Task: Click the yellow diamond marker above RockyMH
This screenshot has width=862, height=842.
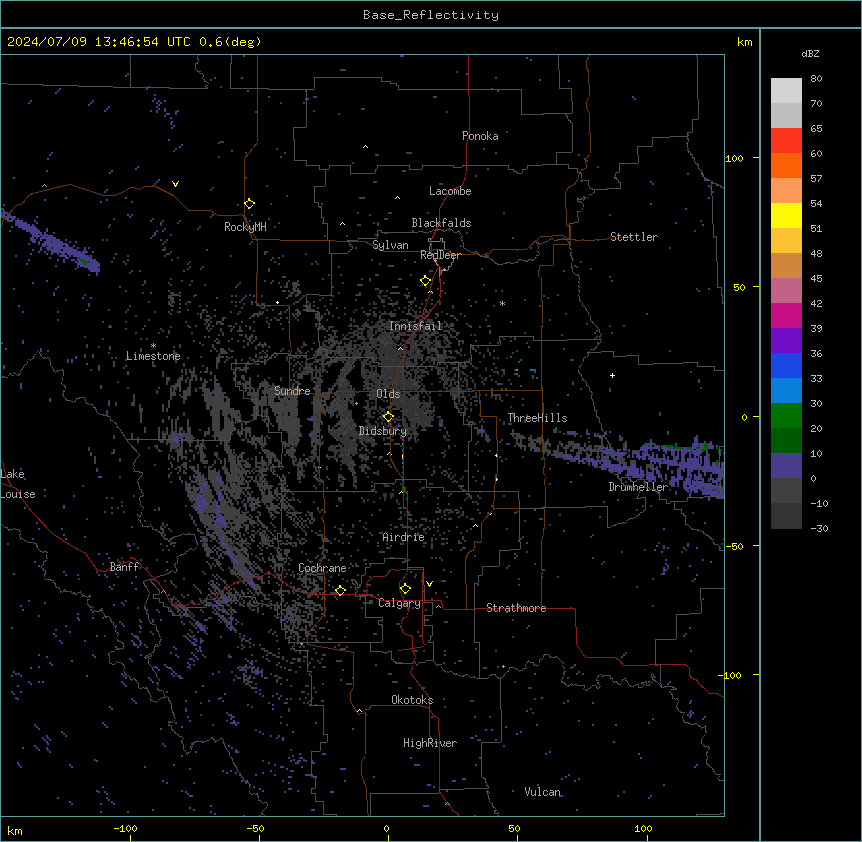Action: (x=250, y=204)
